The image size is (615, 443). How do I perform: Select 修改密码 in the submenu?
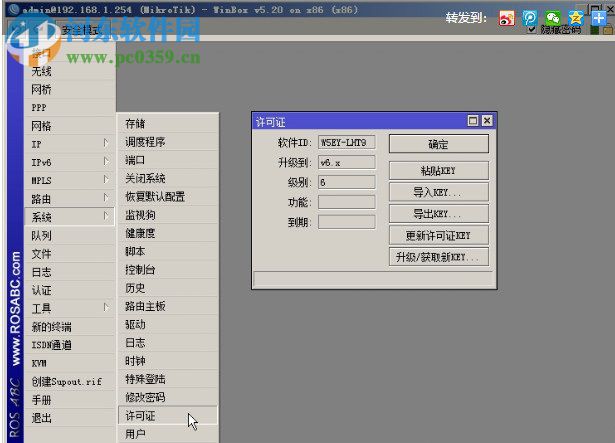click(x=167, y=397)
